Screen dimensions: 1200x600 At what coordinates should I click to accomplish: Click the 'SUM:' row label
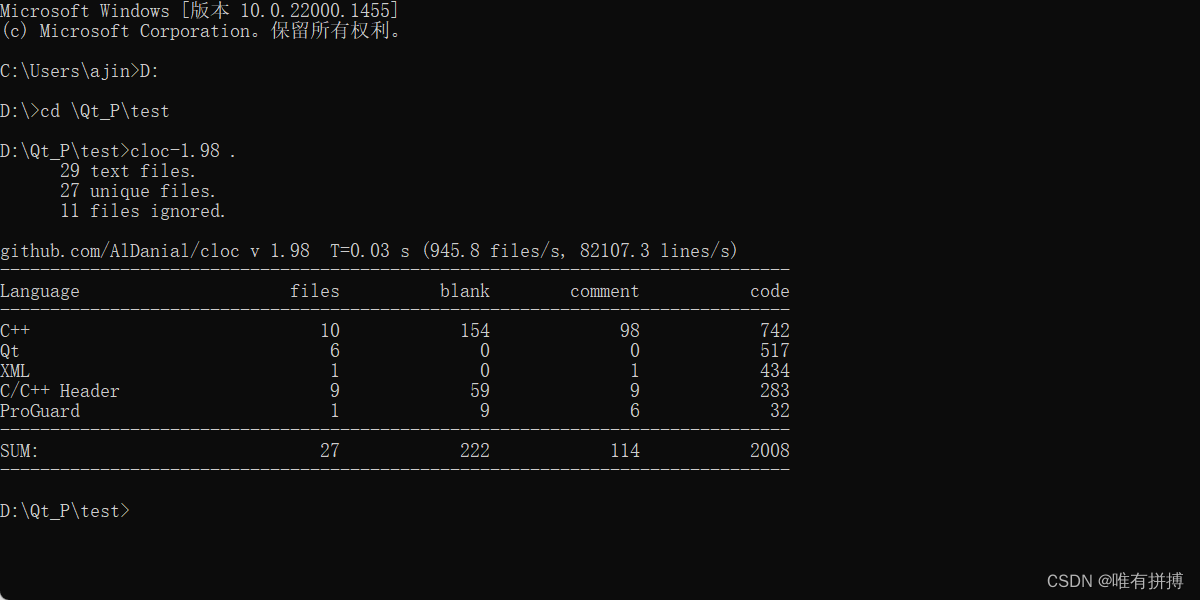(x=20, y=451)
